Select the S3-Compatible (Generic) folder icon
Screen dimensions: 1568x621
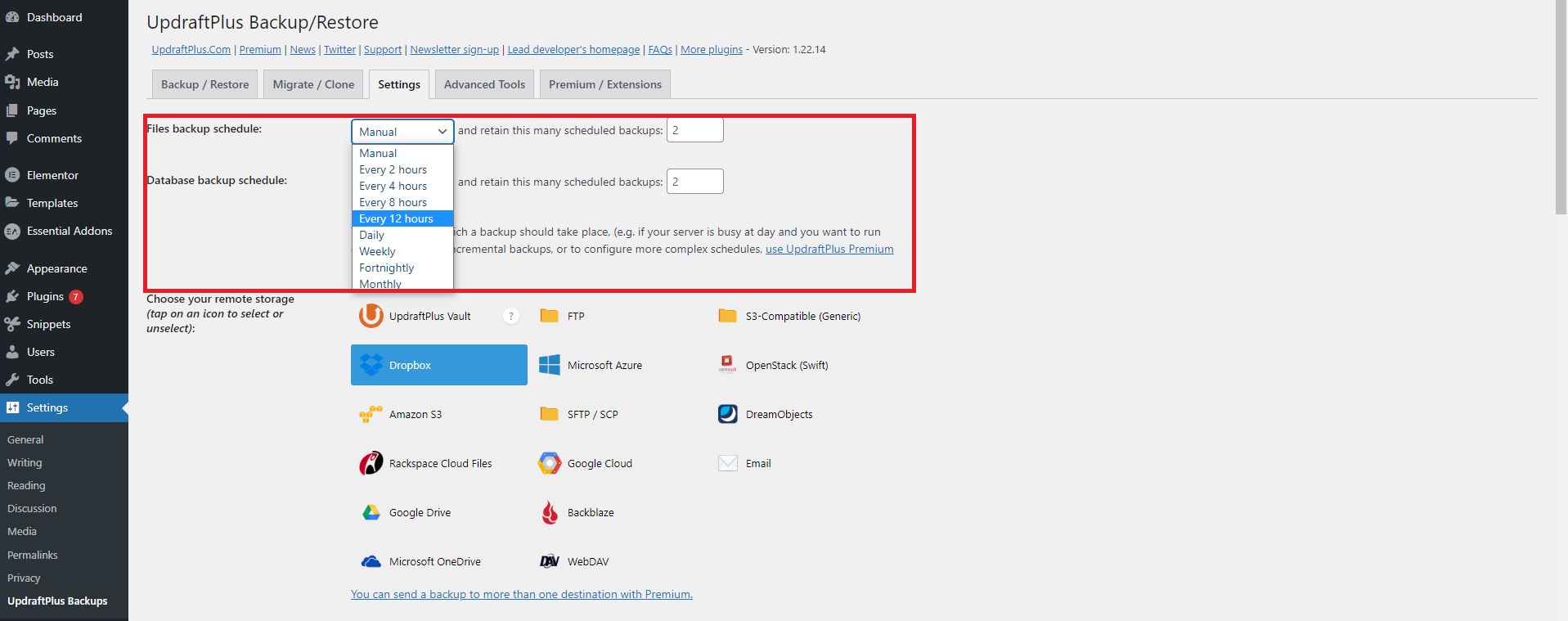pyautogui.click(x=728, y=316)
